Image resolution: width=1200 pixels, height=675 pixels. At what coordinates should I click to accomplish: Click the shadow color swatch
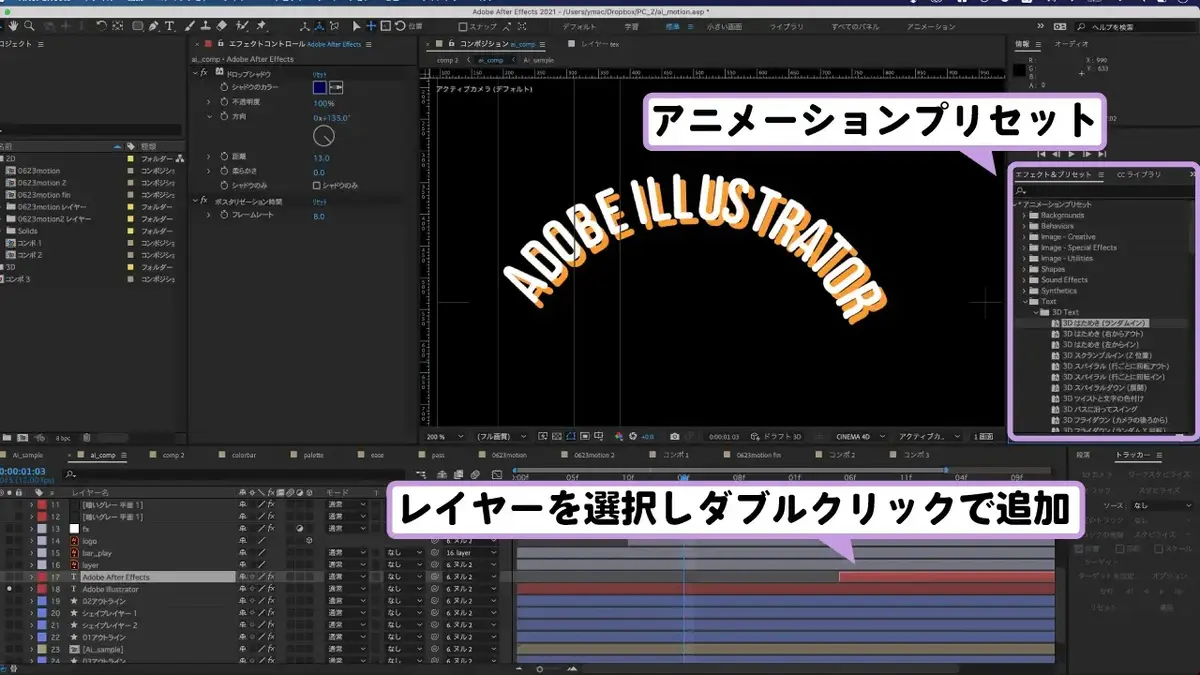(x=320, y=88)
